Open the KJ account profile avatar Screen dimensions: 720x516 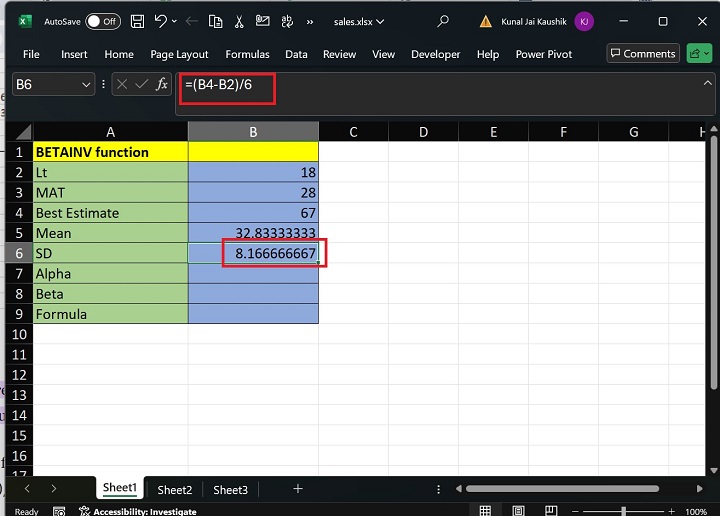584,22
